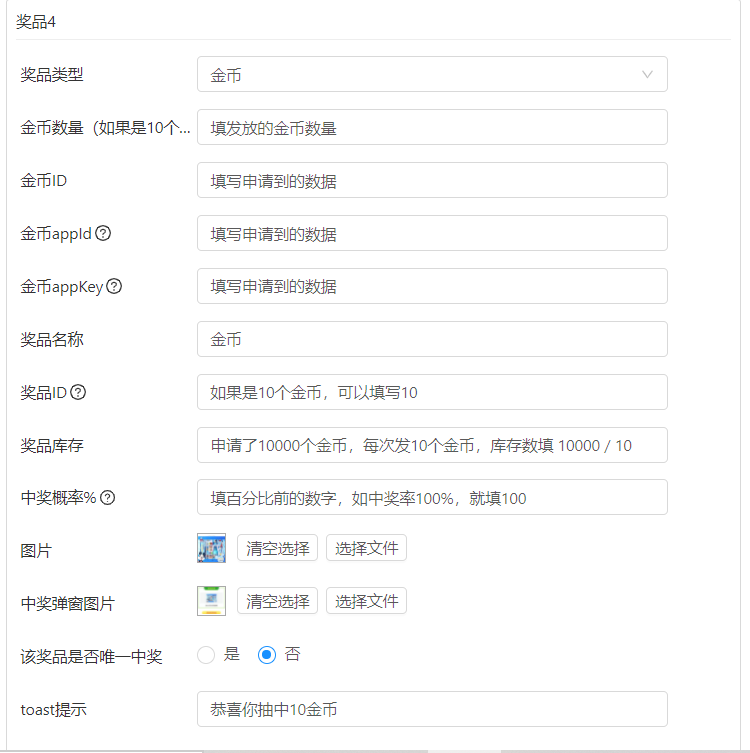Click help icon next to 金币appKey

tap(114, 286)
